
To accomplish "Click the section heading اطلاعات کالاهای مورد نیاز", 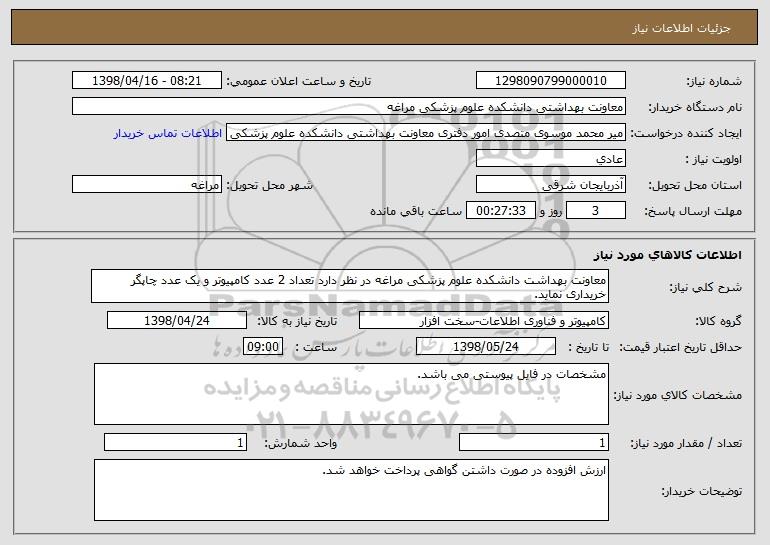I will click(x=668, y=255).
